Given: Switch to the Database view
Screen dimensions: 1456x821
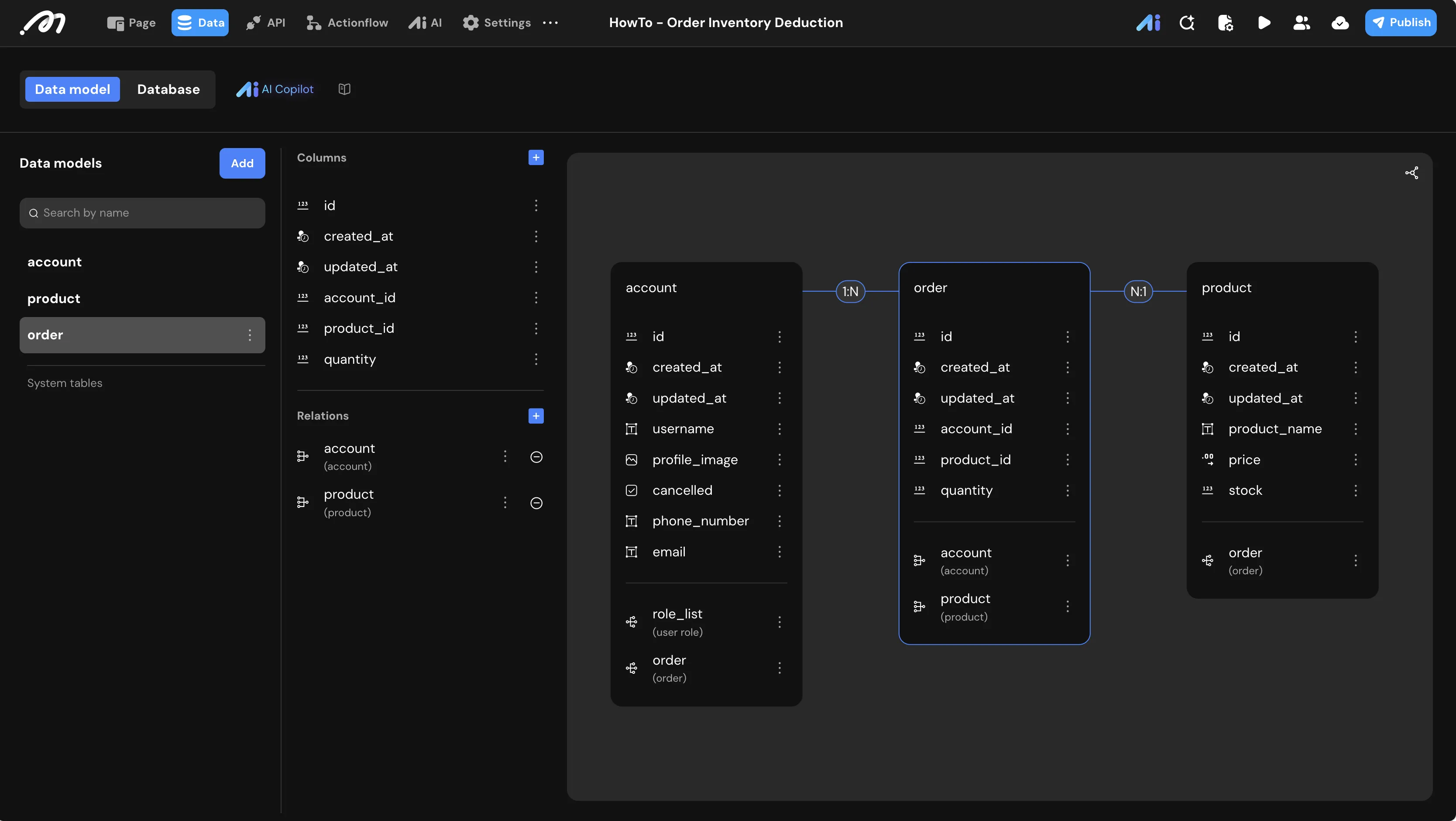Looking at the screenshot, I should pyautogui.click(x=168, y=90).
